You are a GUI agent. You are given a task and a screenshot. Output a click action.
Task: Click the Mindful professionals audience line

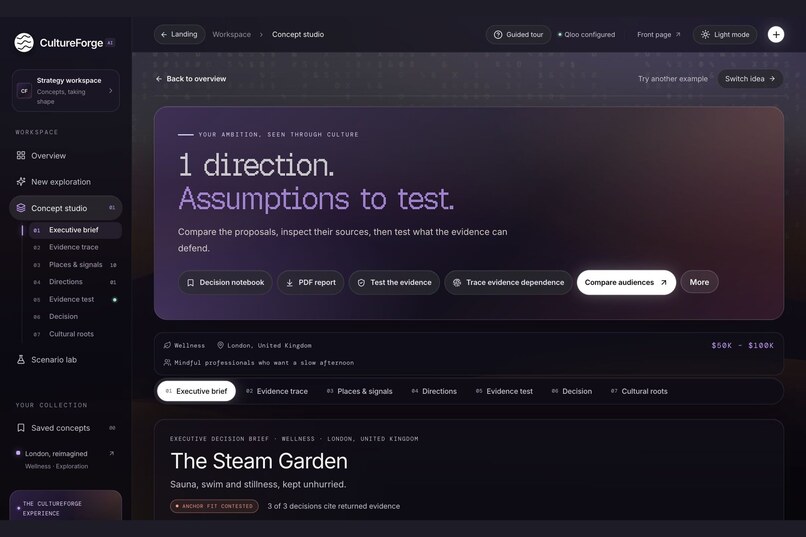[x=259, y=363]
